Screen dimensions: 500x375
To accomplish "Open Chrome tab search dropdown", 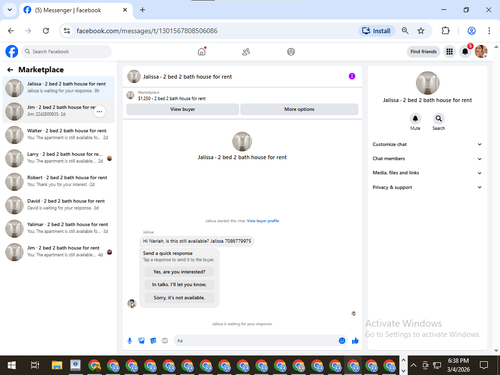I will pos(10,10).
